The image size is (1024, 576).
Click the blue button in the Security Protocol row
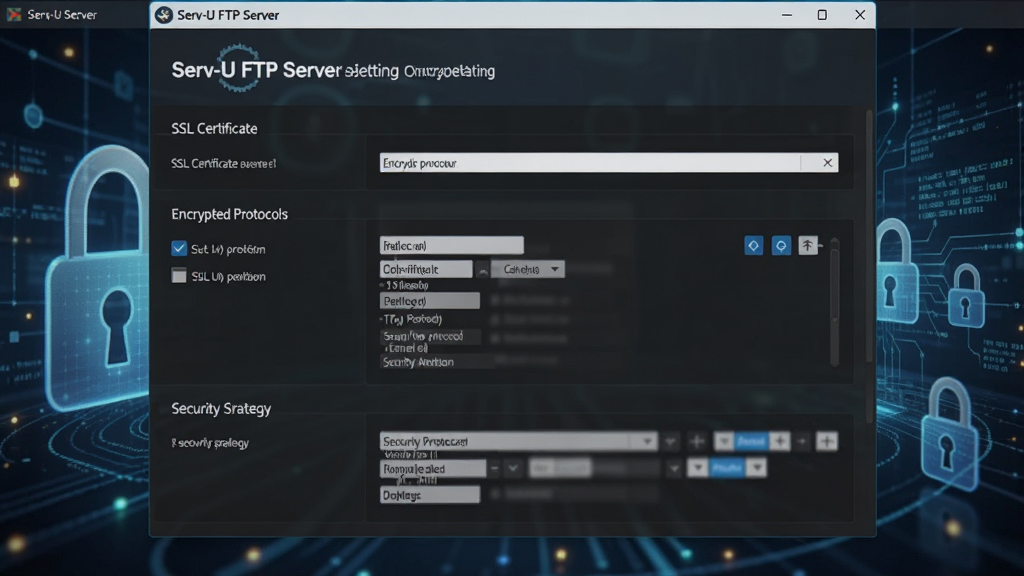(x=751, y=441)
